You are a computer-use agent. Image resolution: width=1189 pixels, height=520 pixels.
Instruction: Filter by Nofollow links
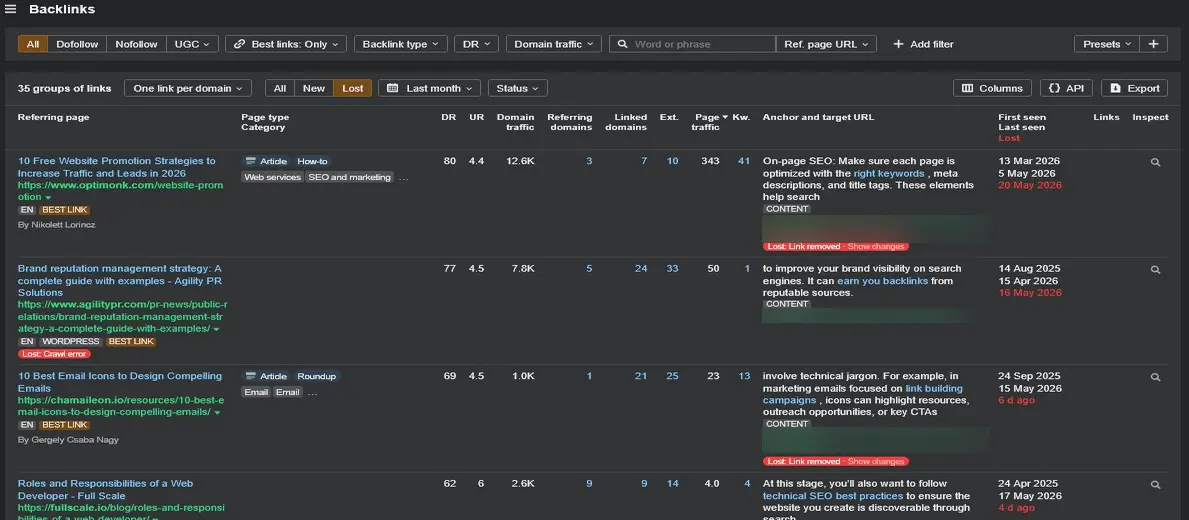(136, 44)
